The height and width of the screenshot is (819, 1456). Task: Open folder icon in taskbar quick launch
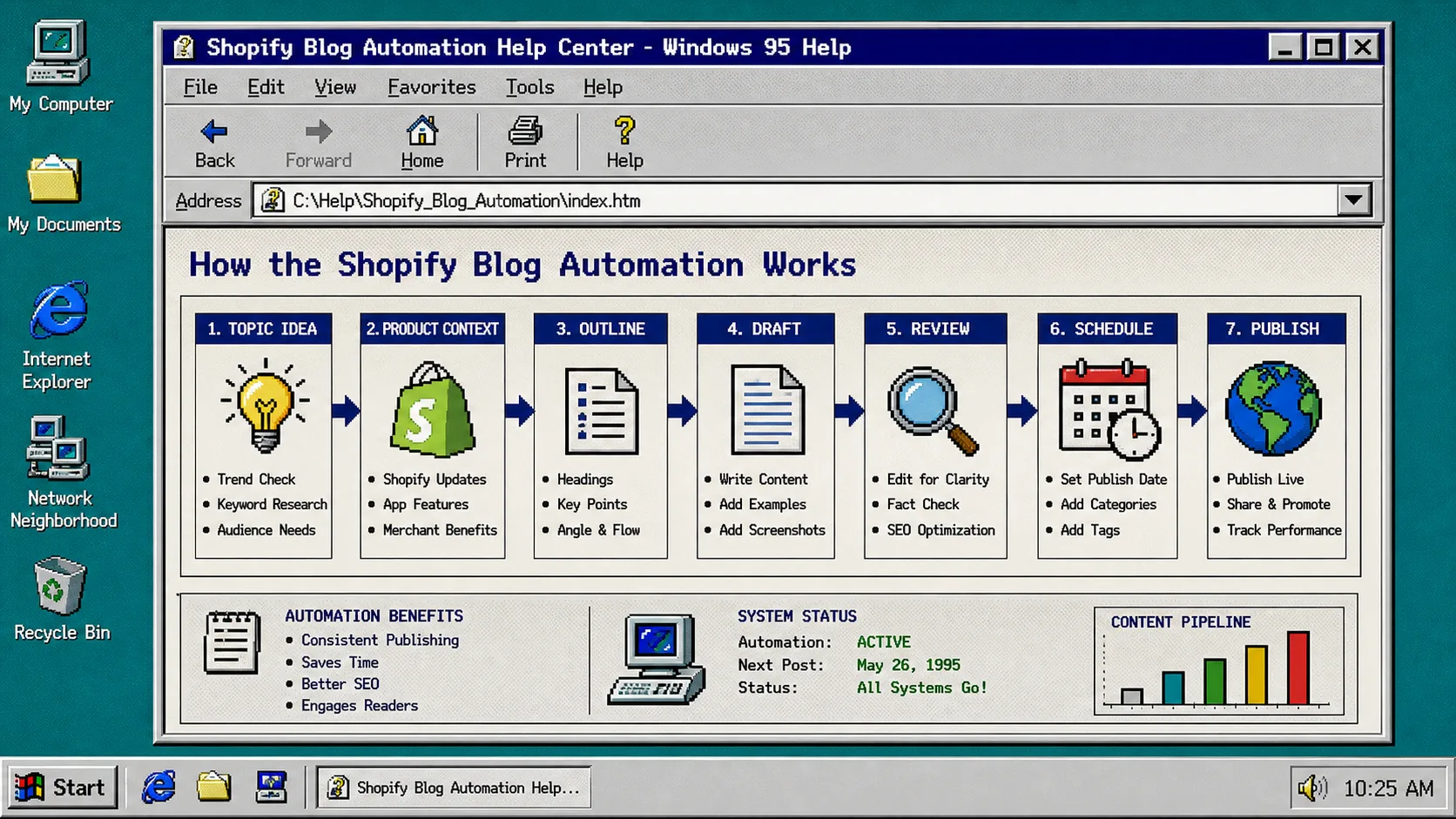(213, 787)
